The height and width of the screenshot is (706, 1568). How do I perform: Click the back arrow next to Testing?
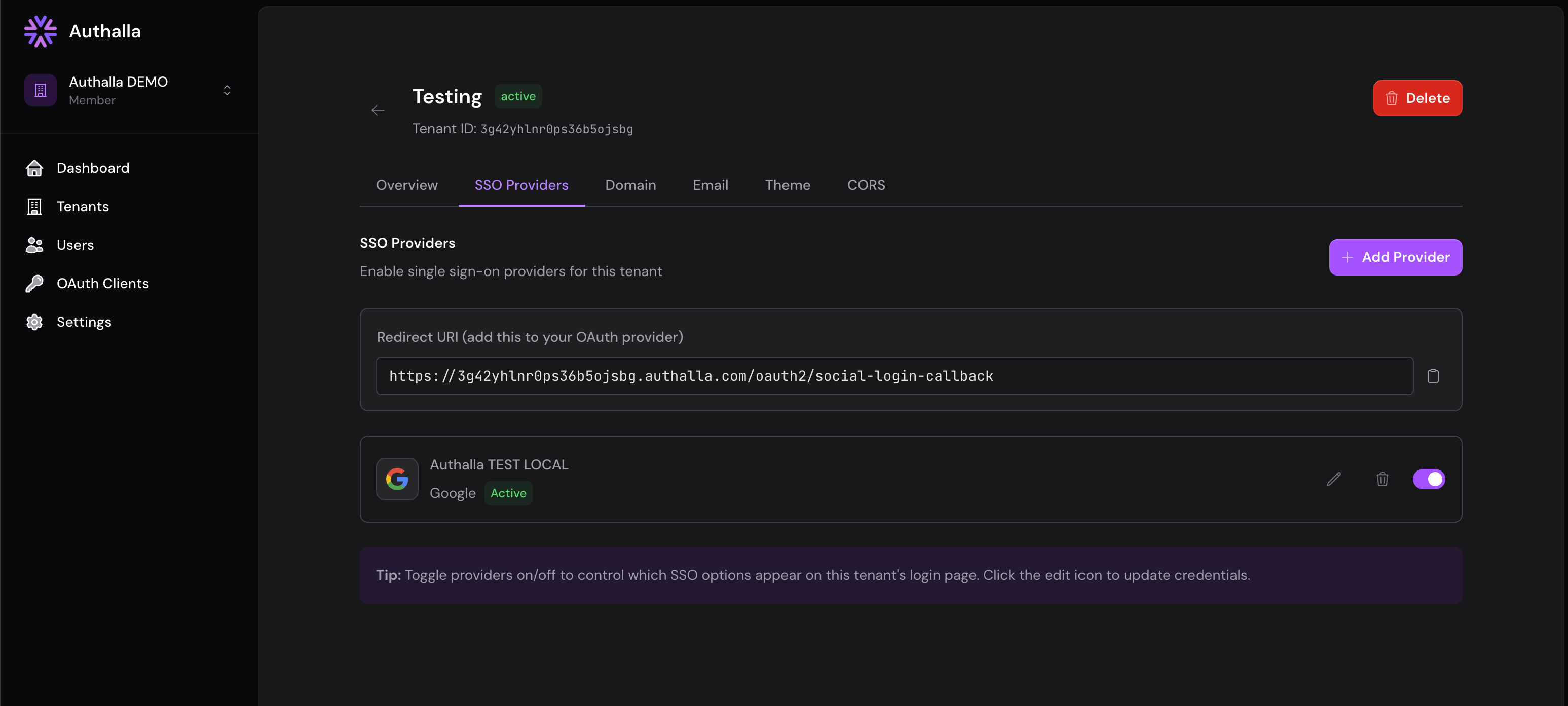point(378,110)
